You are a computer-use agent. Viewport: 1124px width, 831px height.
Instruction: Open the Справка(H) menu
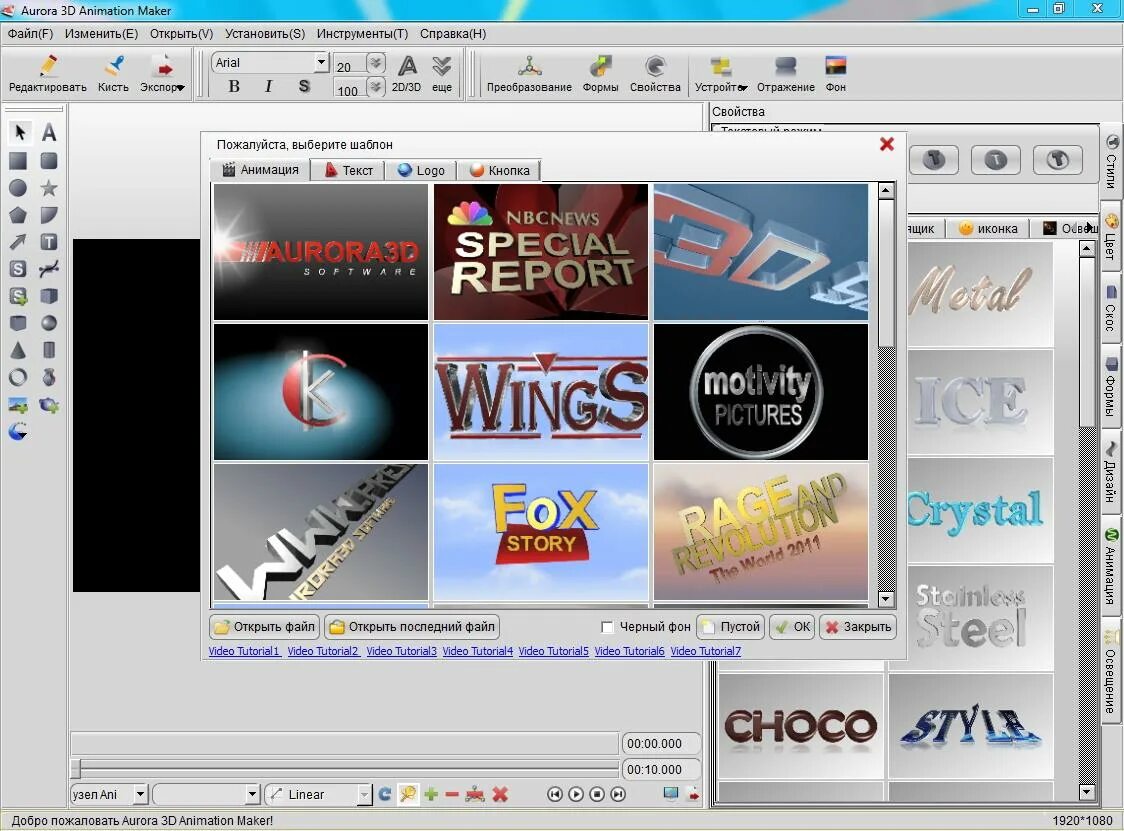click(x=452, y=34)
